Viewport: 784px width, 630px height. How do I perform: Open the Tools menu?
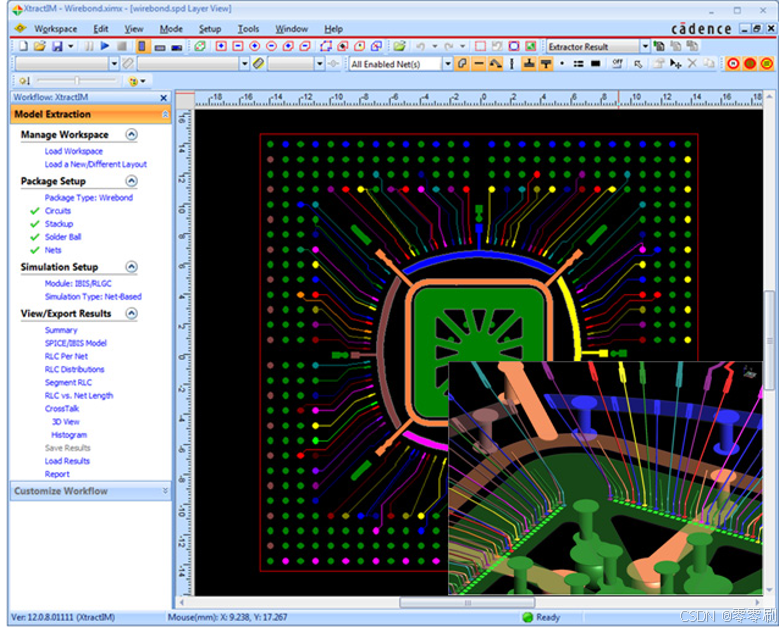coord(248,29)
